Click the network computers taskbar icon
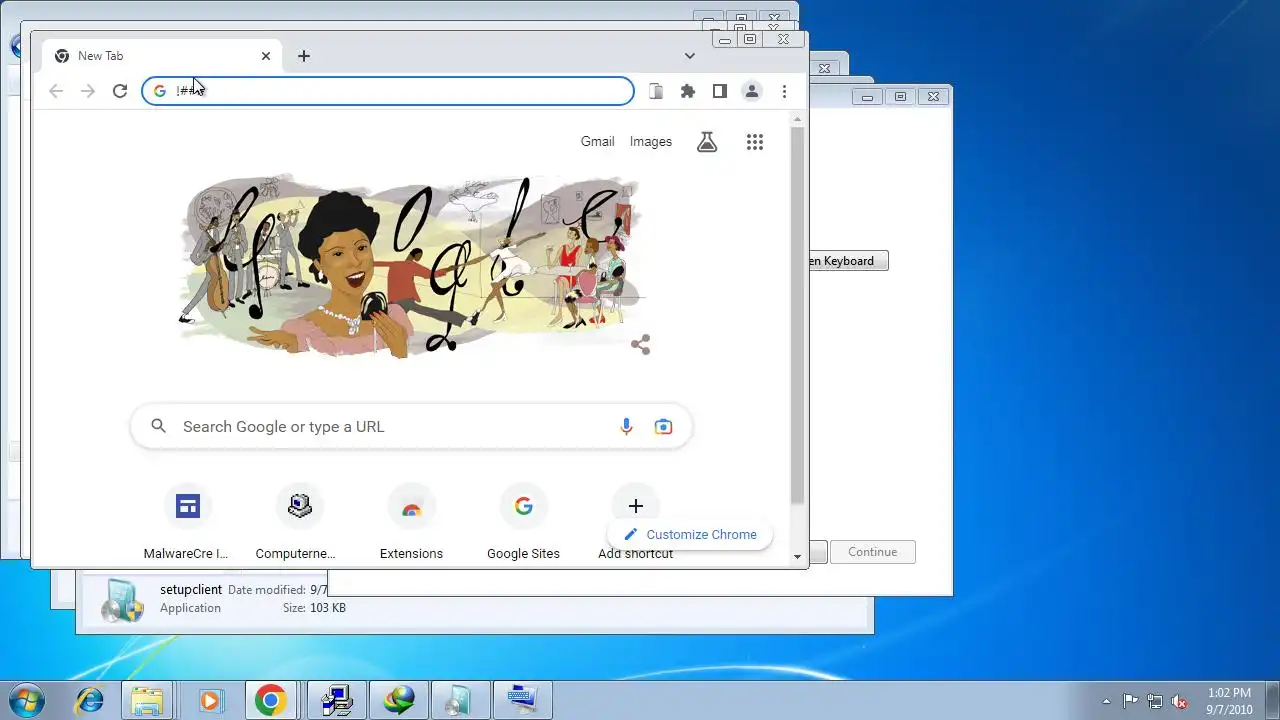 (x=336, y=700)
